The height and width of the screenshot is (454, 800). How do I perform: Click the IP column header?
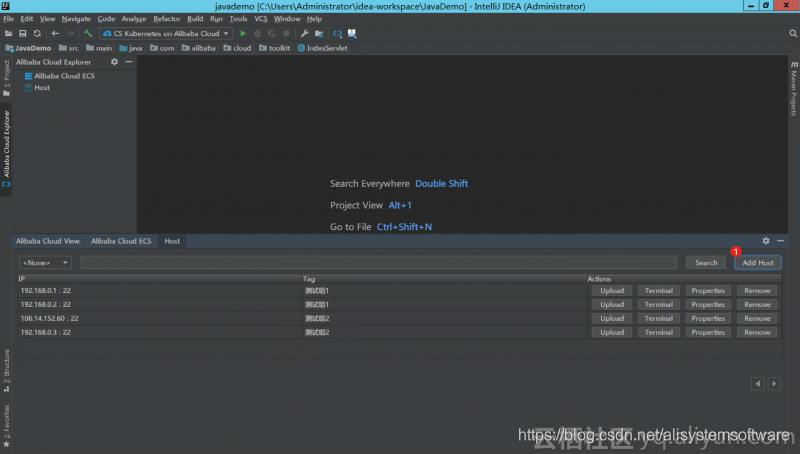[159, 279]
